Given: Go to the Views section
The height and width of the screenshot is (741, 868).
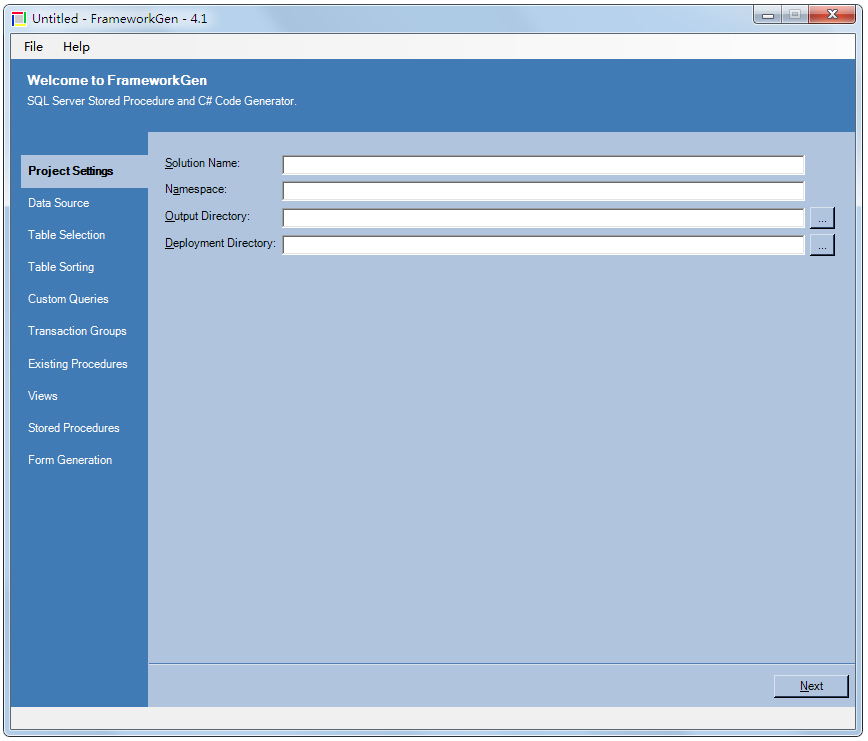Looking at the screenshot, I should 43,396.
